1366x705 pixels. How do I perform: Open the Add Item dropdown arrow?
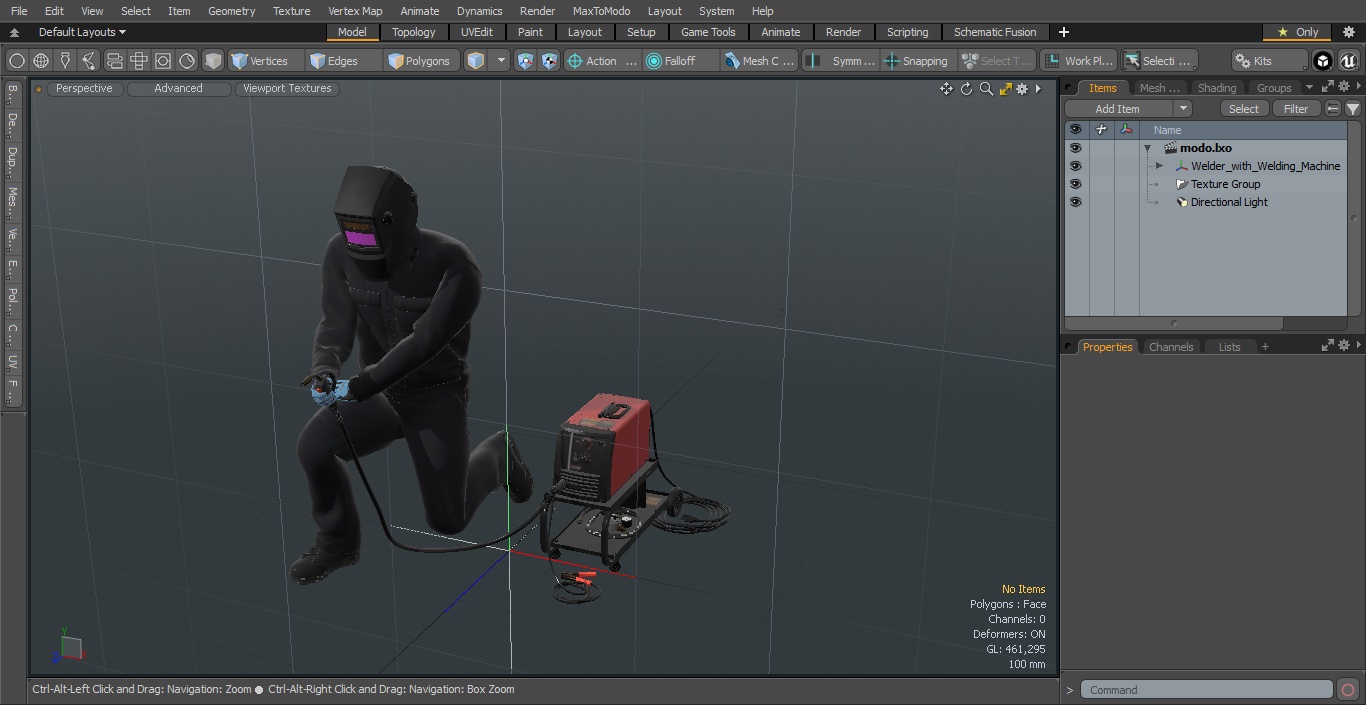(x=1183, y=109)
